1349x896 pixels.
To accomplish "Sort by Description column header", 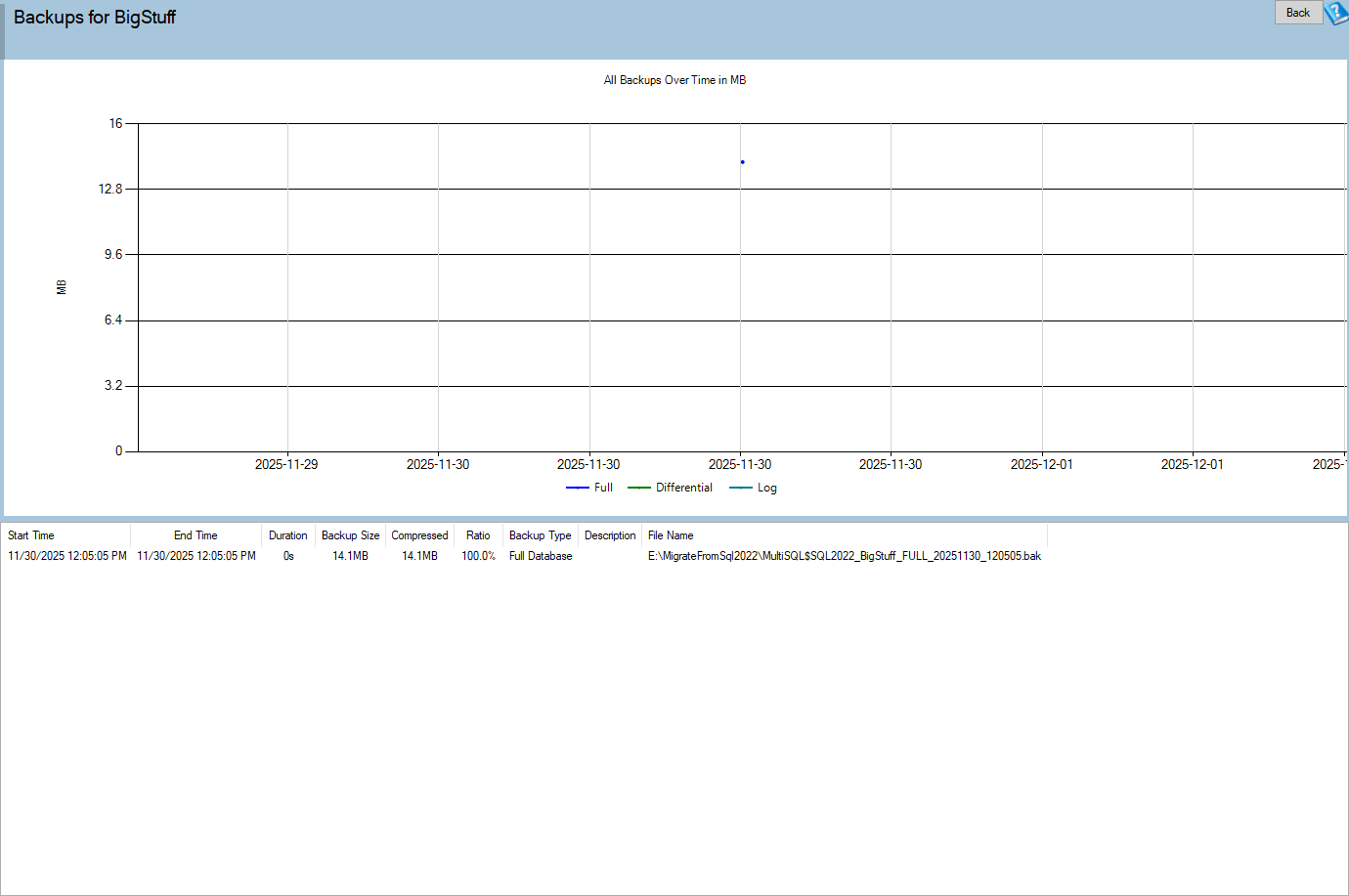I will coord(610,535).
